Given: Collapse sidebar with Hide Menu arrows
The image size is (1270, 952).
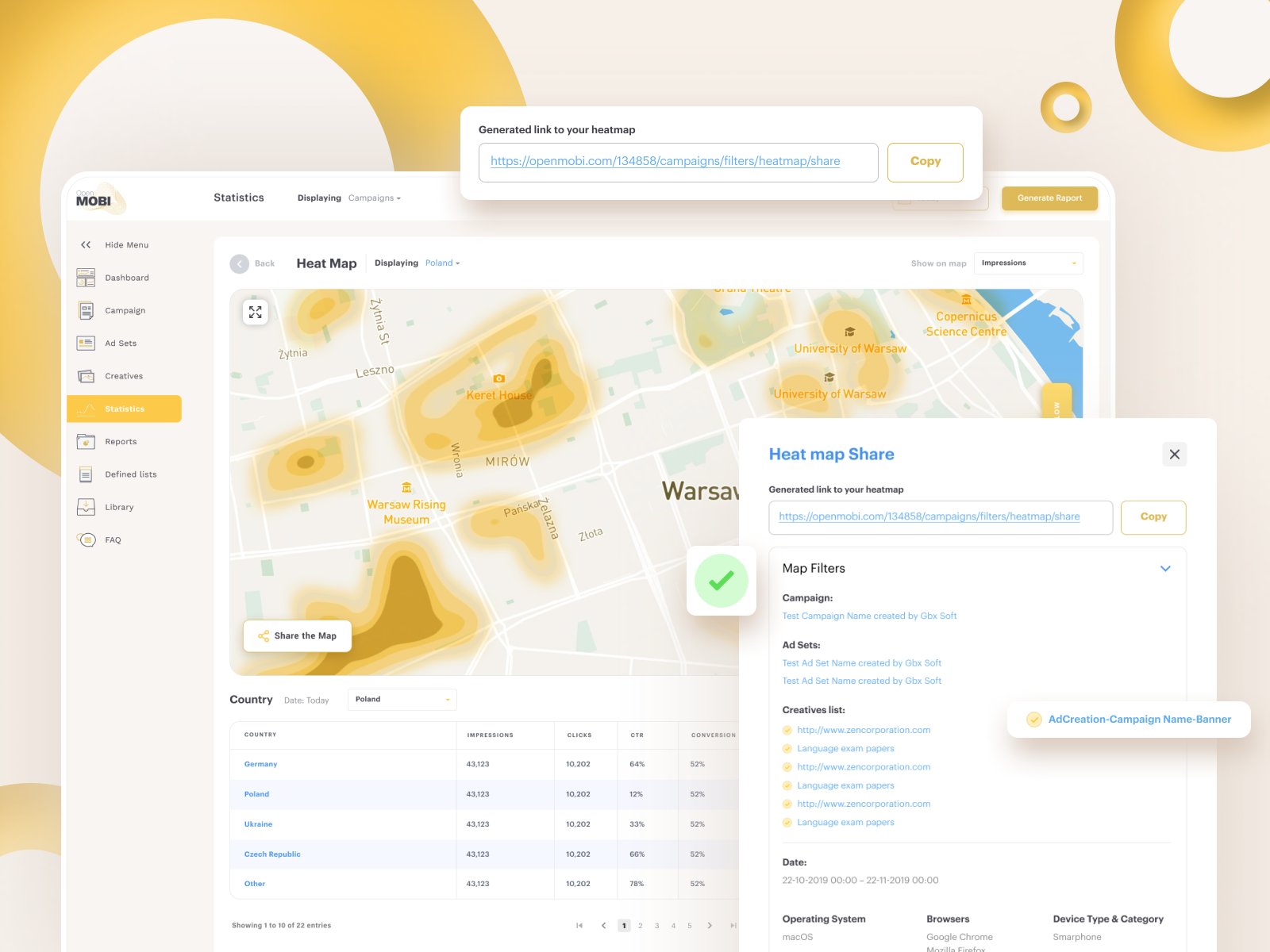Looking at the screenshot, I should click(x=86, y=245).
